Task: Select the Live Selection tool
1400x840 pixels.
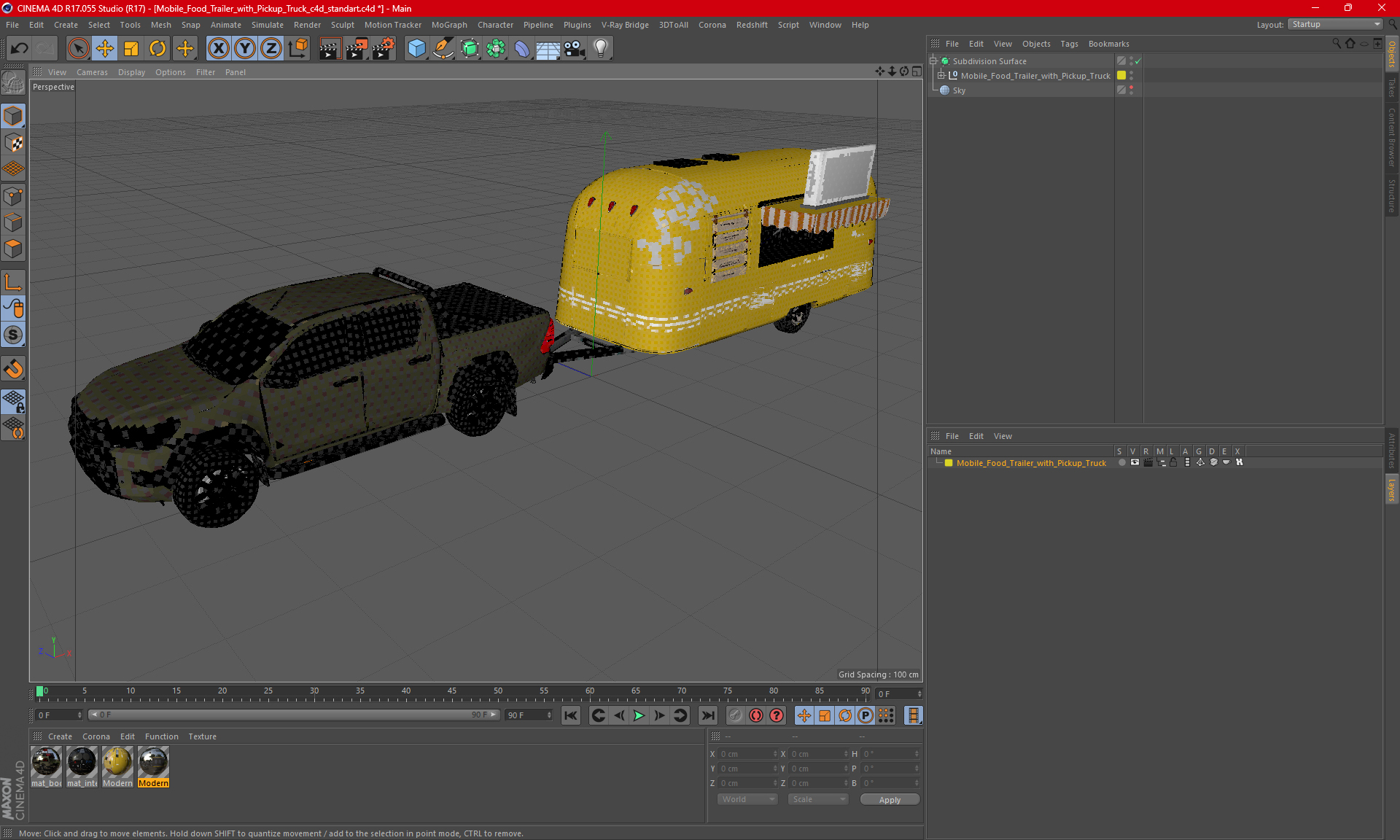Action: 78,49
